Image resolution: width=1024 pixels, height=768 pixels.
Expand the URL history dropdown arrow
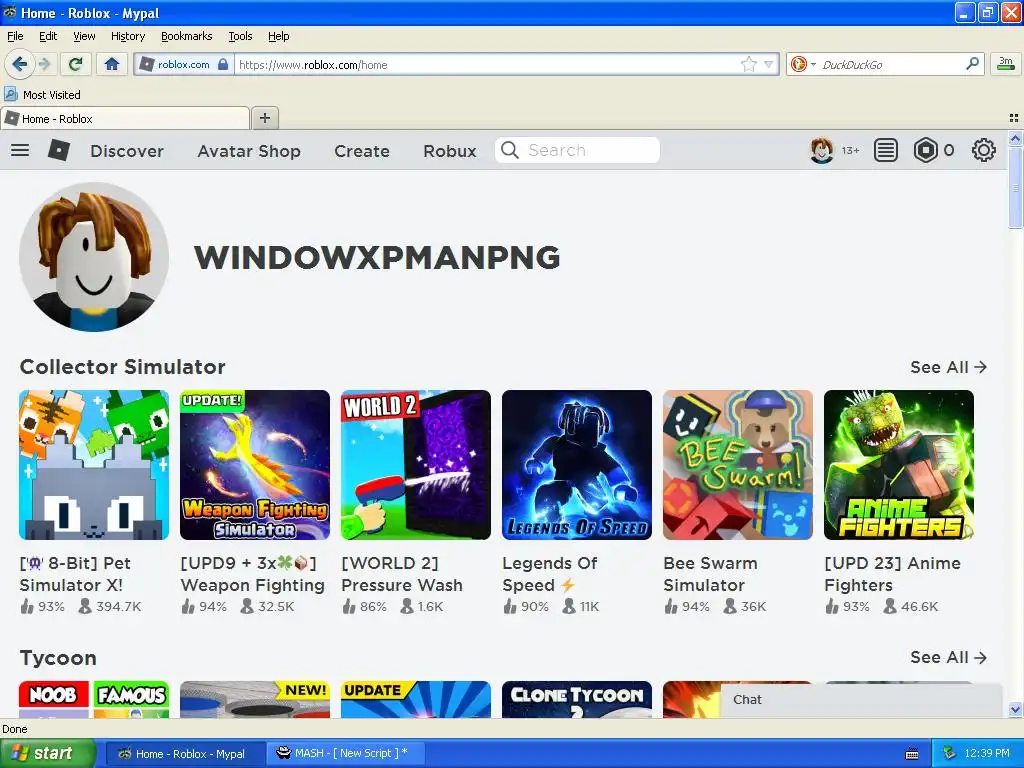[x=768, y=64]
